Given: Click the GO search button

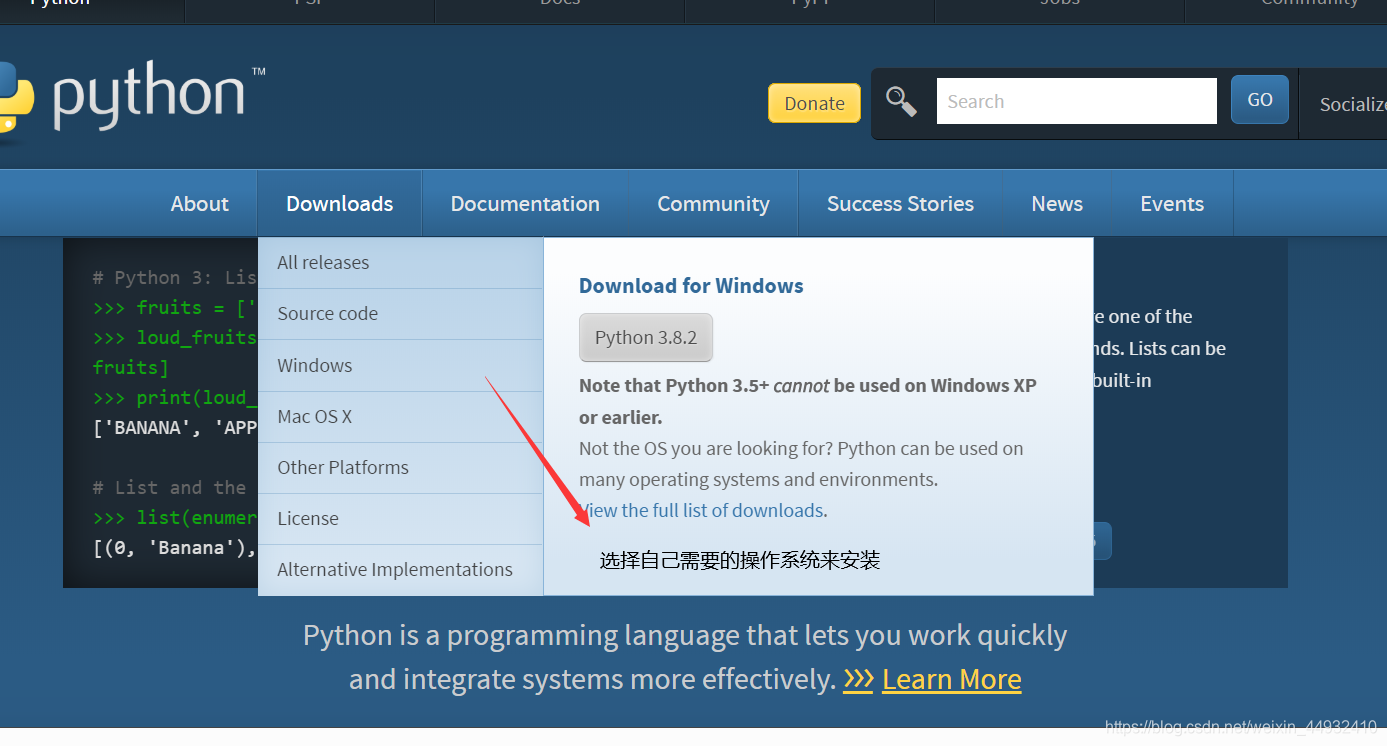Looking at the screenshot, I should [x=1260, y=100].
